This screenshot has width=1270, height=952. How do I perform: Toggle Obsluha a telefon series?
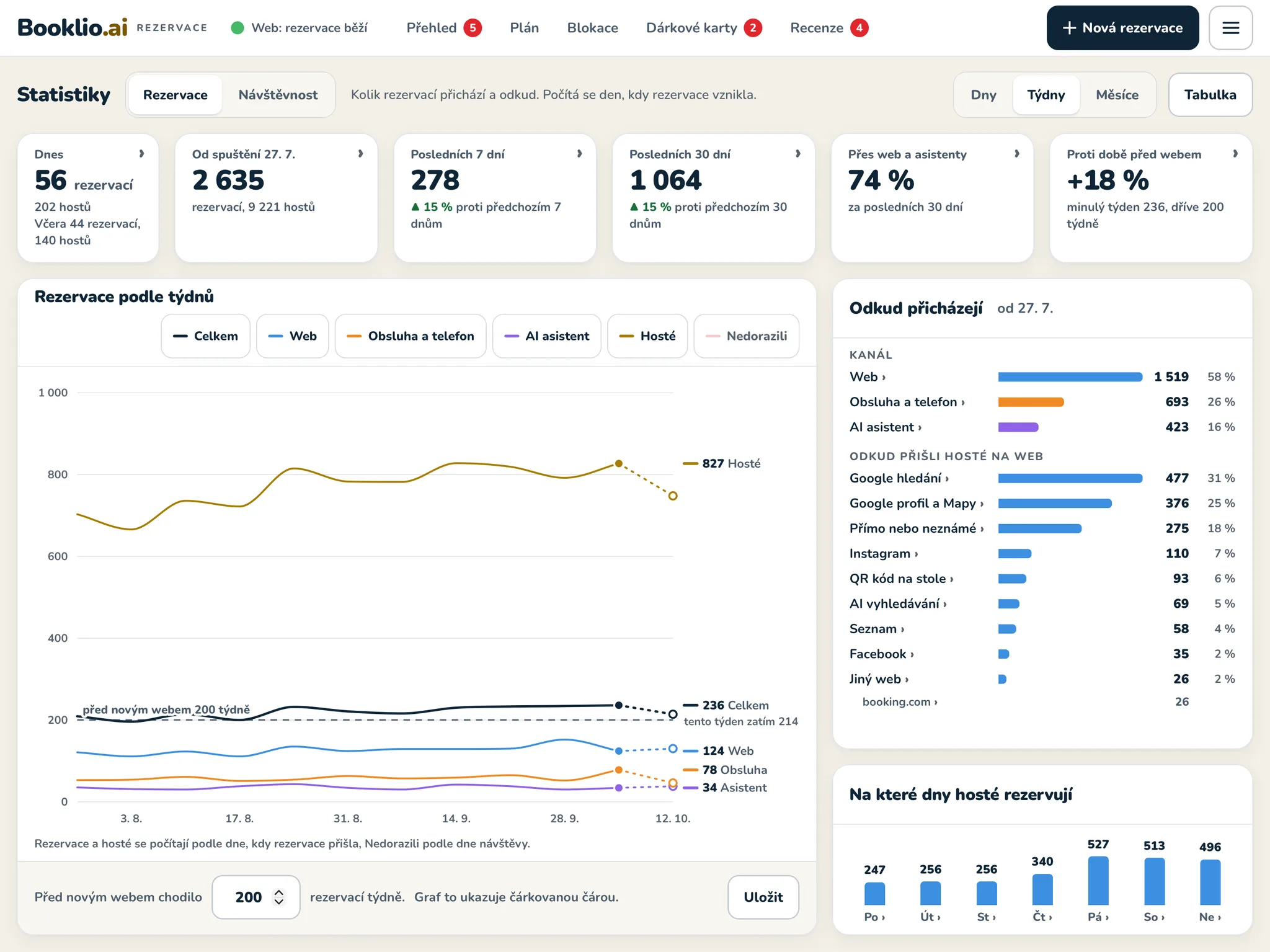411,336
